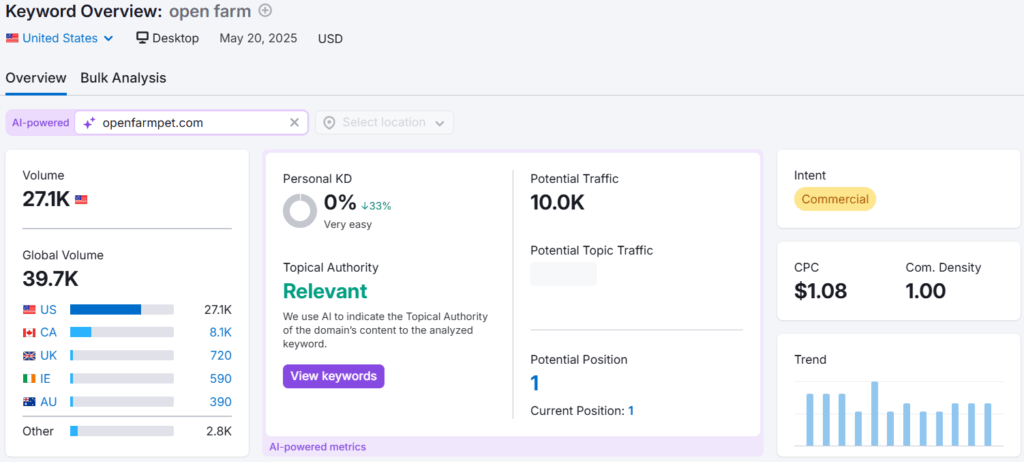The height and width of the screenshot is (462, 1024).
Task: Open the IE volume link 590
Action: click(221, 378)
